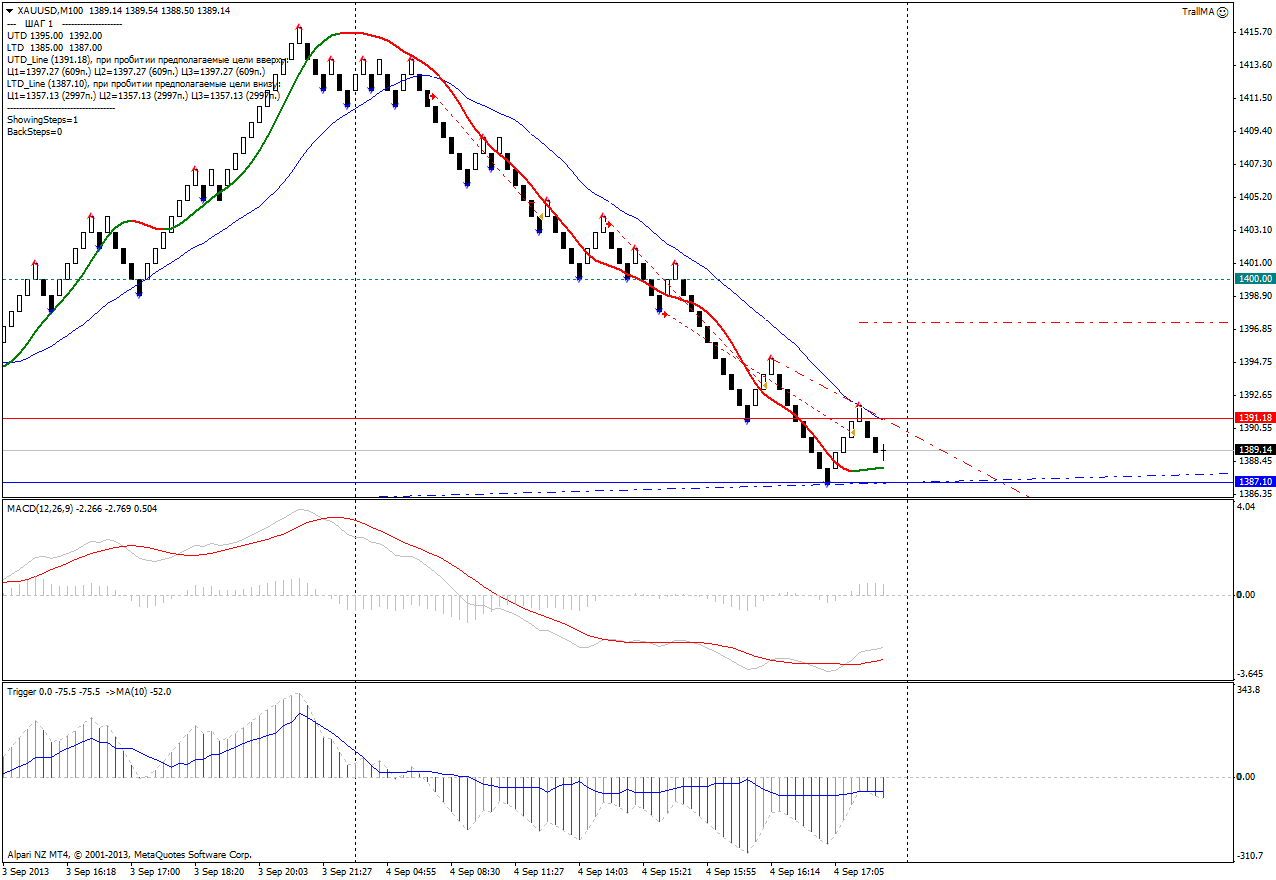Click the 1392.65 price scale value

click(x=1254, y=395)
